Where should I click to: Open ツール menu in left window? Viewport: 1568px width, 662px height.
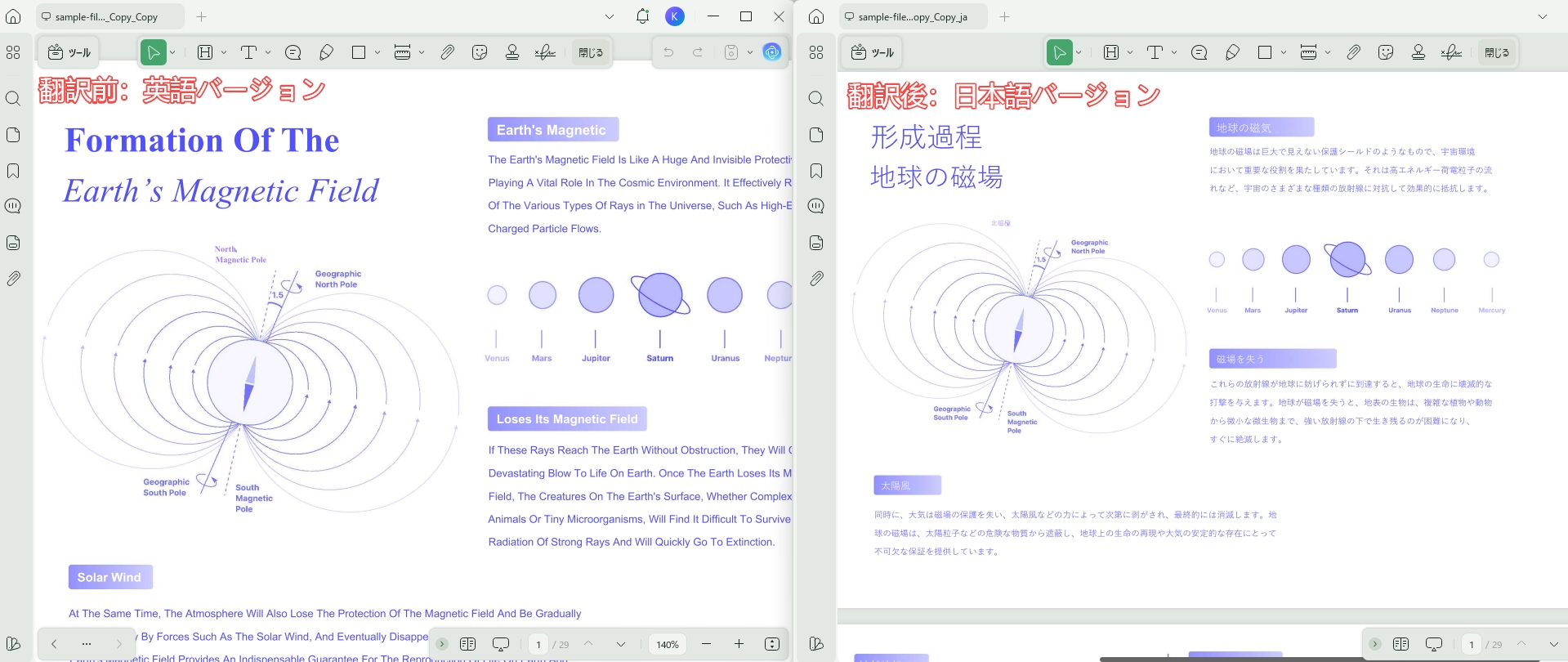[x=69, y=52]
